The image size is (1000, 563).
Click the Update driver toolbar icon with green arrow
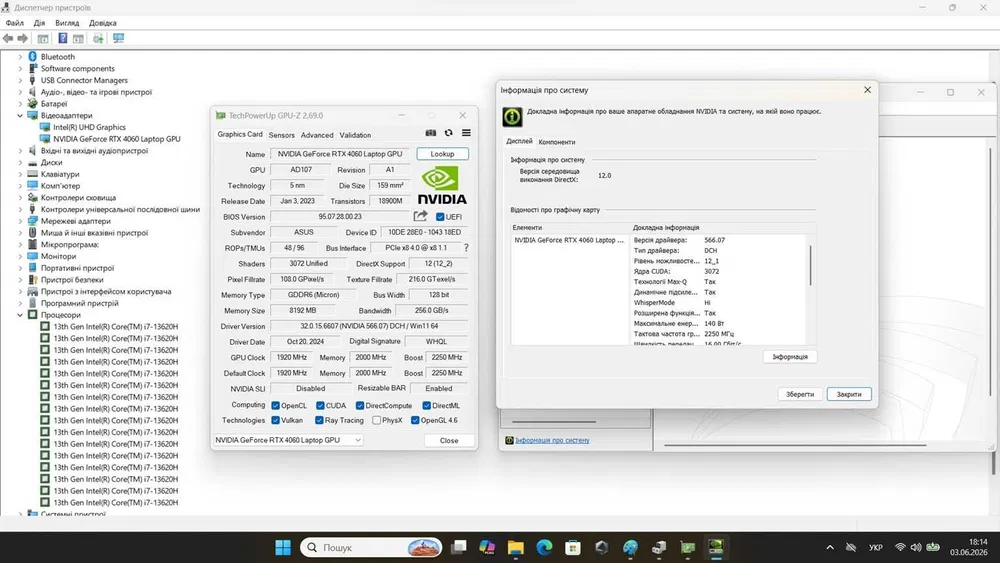[98, 38]
